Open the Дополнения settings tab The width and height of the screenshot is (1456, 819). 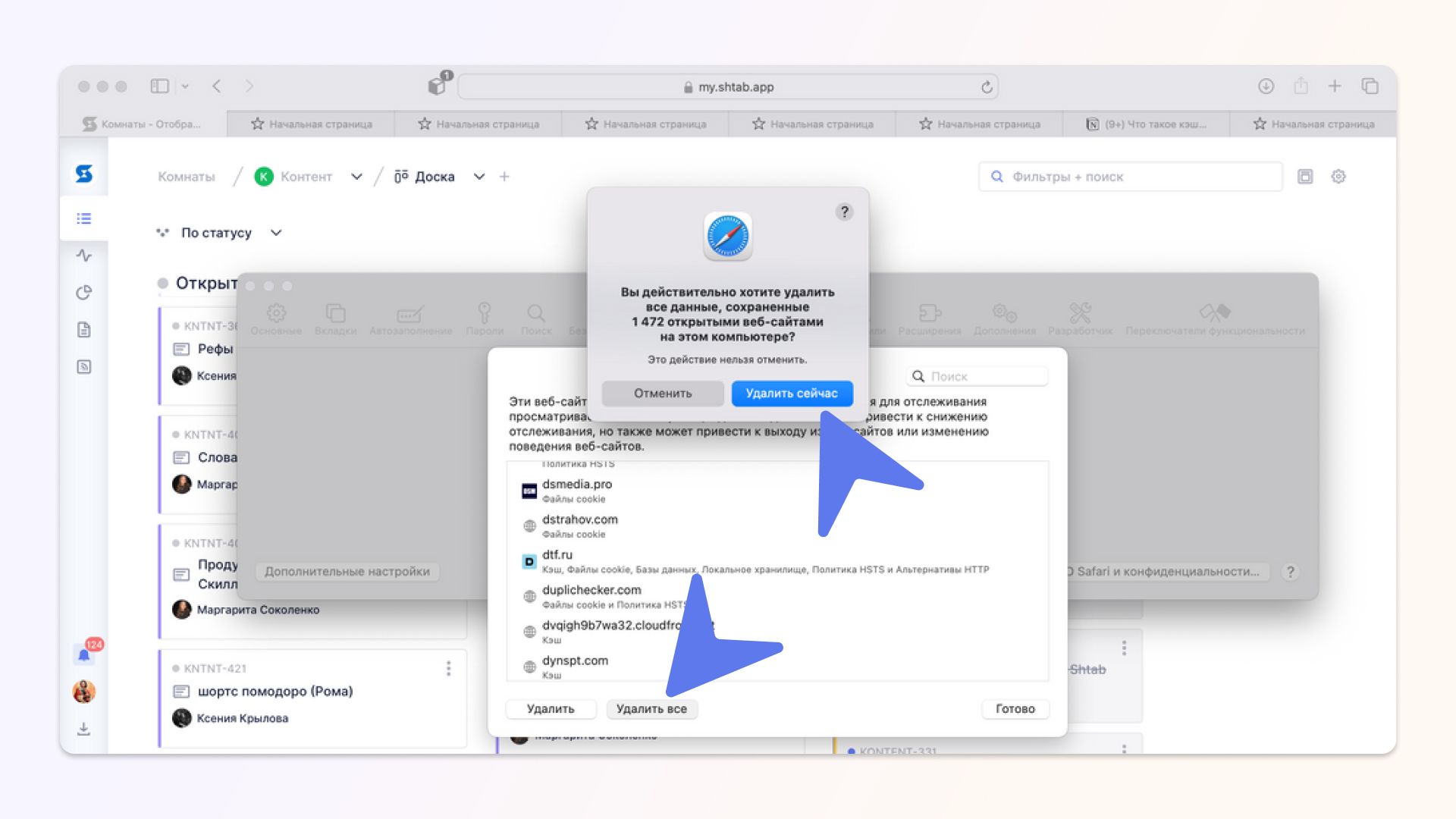point(1005,319)
